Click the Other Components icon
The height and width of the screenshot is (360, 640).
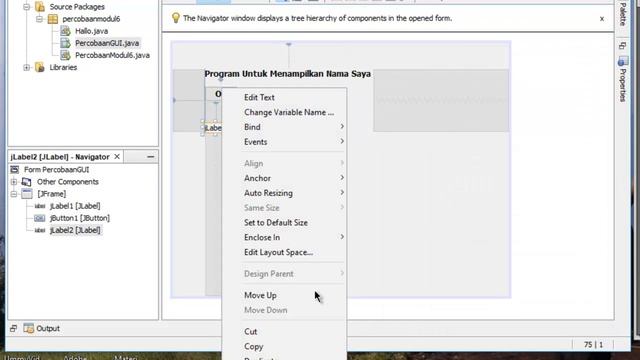(x=27, y=182)
